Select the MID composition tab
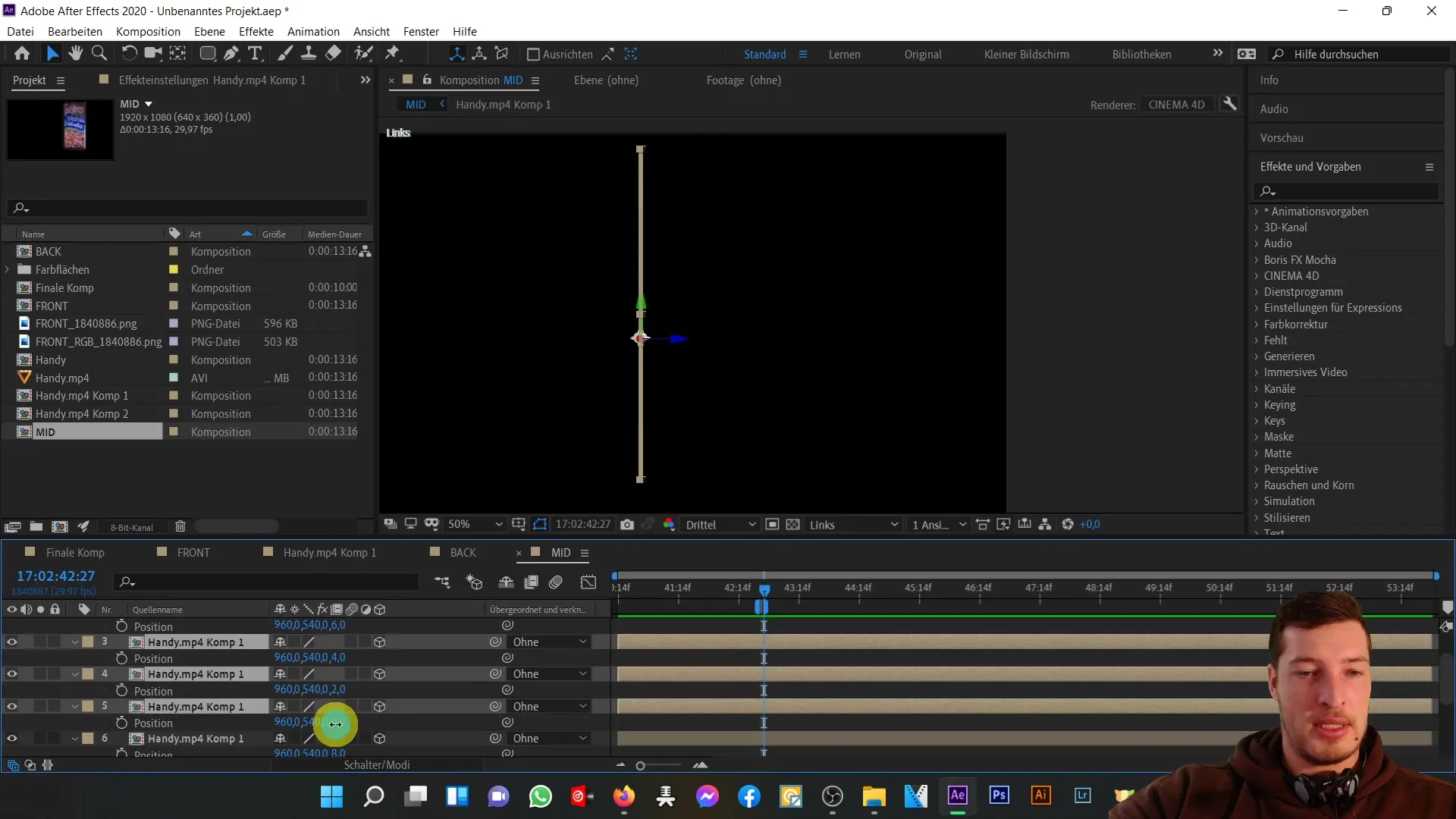Screen dimensions: 1456x819 561,552
